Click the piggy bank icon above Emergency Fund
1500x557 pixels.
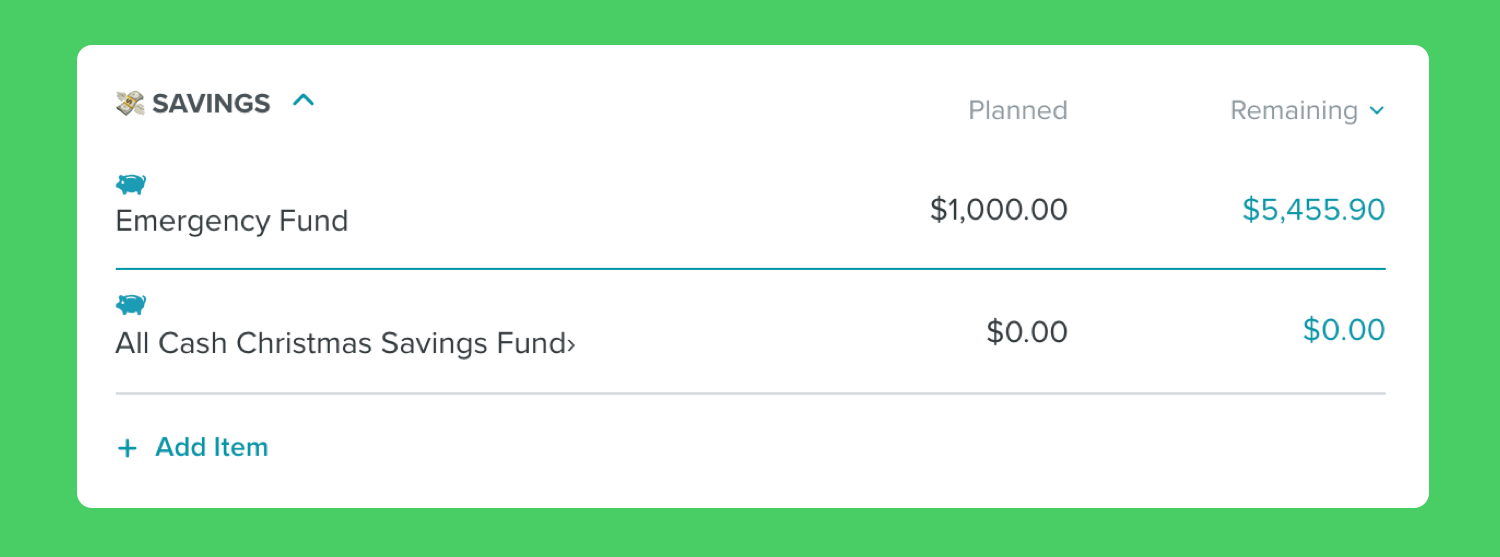[131, 184]
